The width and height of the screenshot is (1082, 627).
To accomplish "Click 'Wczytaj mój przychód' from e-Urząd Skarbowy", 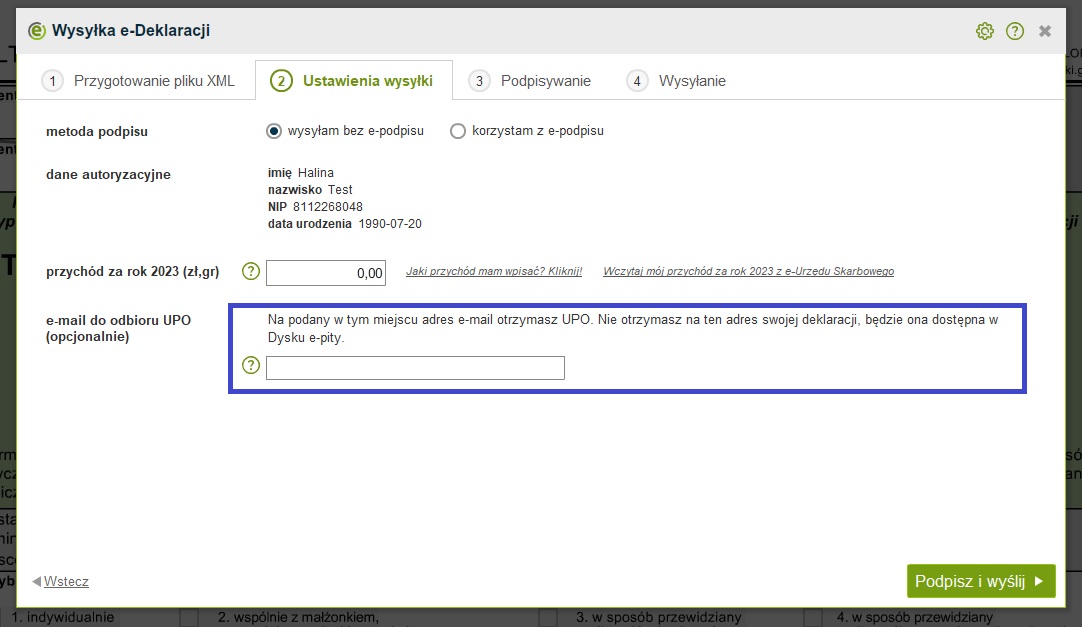I will [748, 271].
